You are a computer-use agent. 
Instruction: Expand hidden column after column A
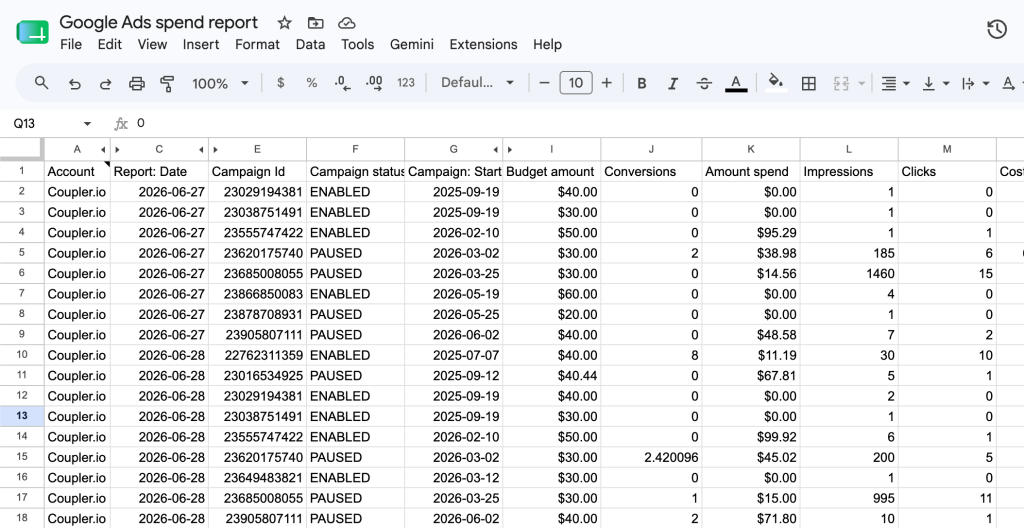(103, 150)
